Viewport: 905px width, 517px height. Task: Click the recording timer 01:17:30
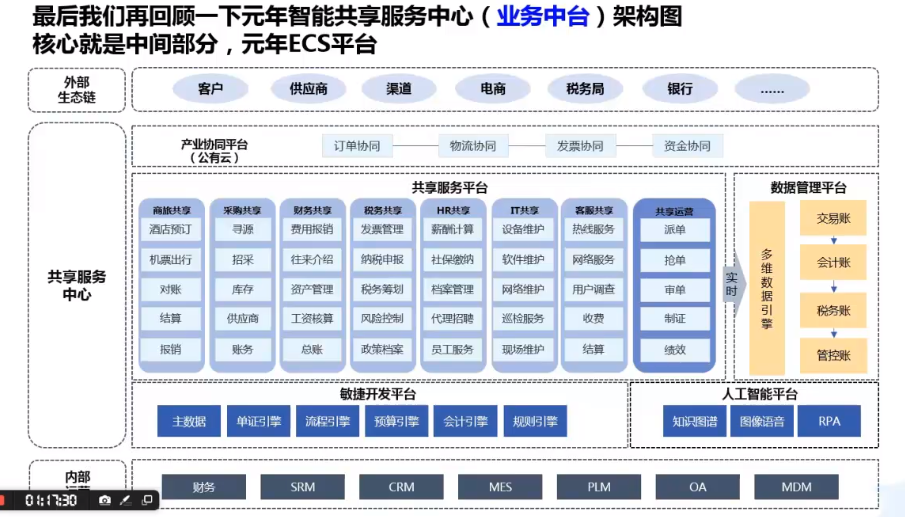coord(51,500)
